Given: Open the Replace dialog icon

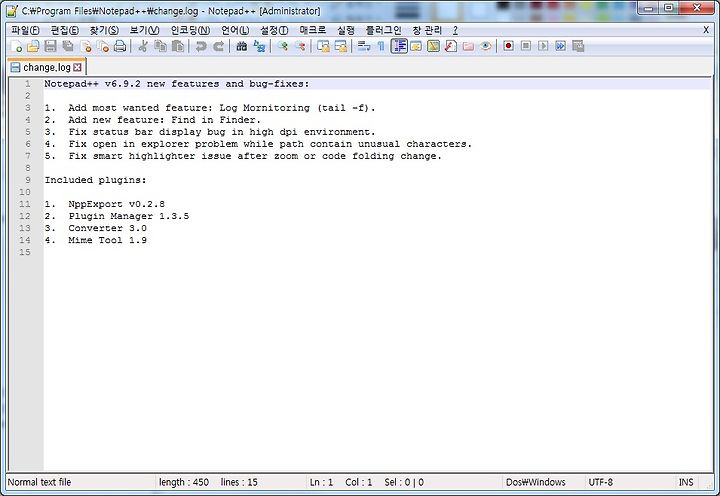Looking at the screenshot, I should [259, 46].
